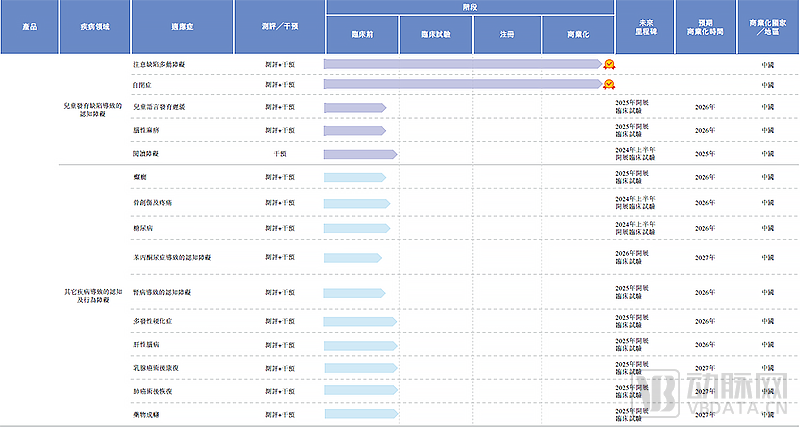
Task: Select the 臨床試驗 stage header
Action: click(x=435, y=34)
